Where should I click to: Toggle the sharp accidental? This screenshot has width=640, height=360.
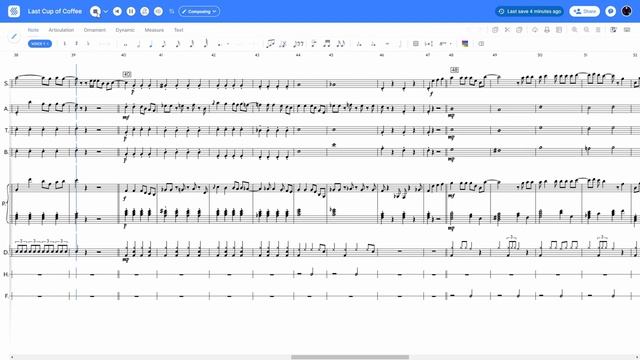[76, 44]
